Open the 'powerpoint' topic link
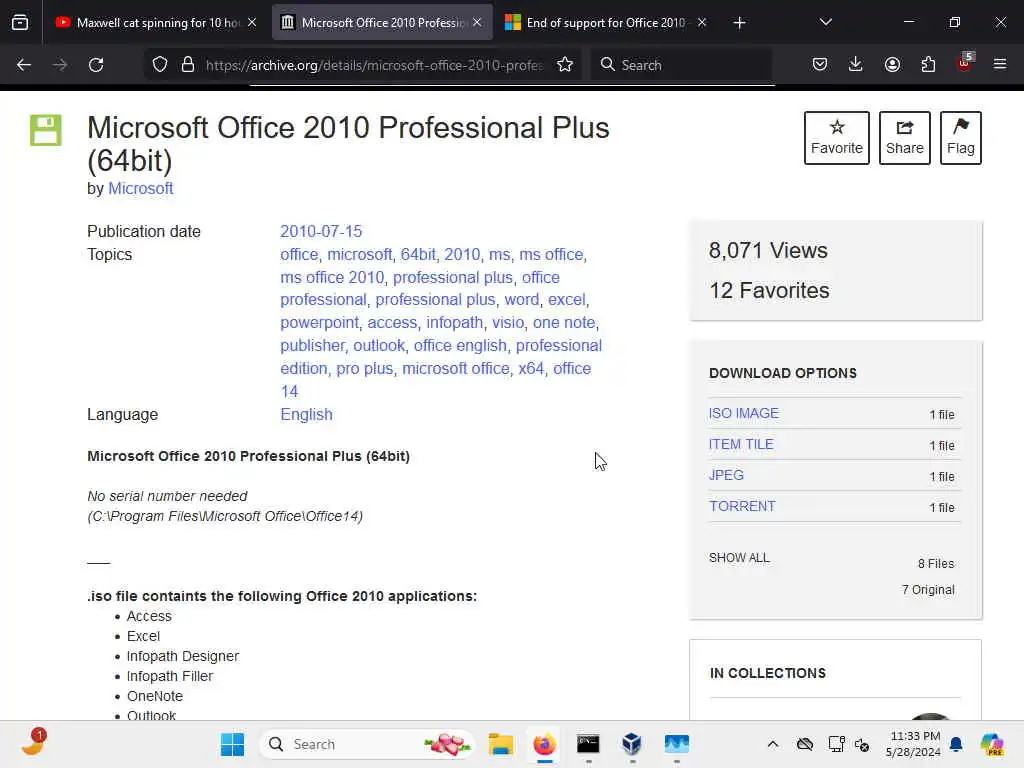Viewport: 1024px width, 768px height. pos(319,323)
